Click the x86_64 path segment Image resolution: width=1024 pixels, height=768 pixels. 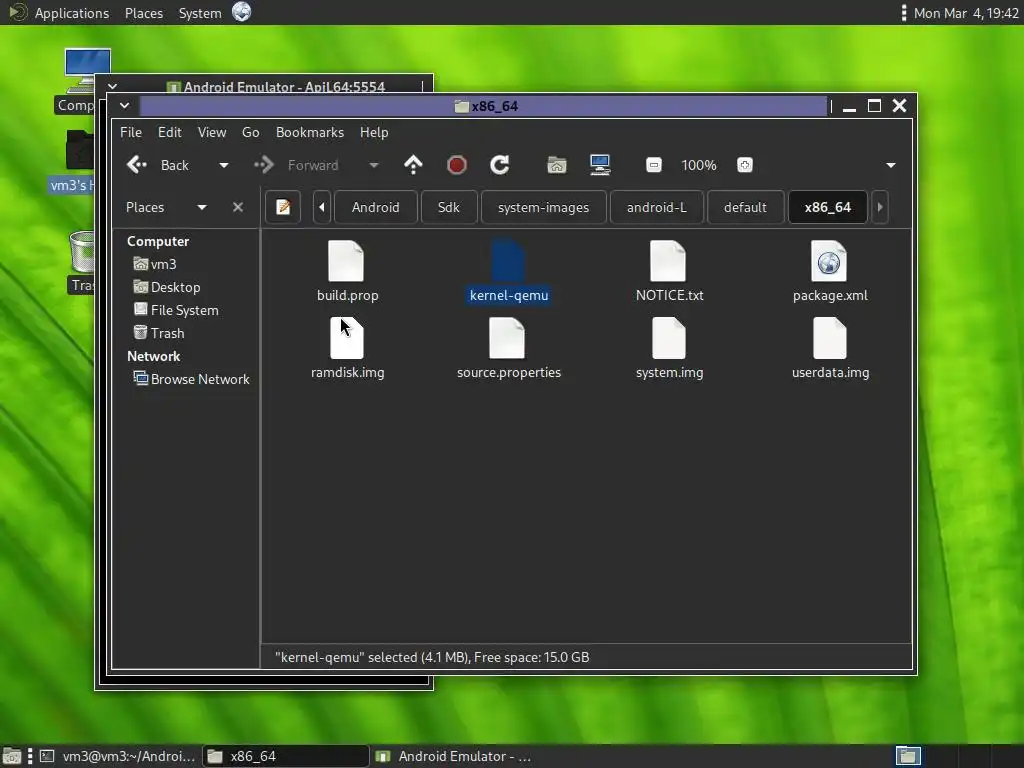[x=827, y=207]
